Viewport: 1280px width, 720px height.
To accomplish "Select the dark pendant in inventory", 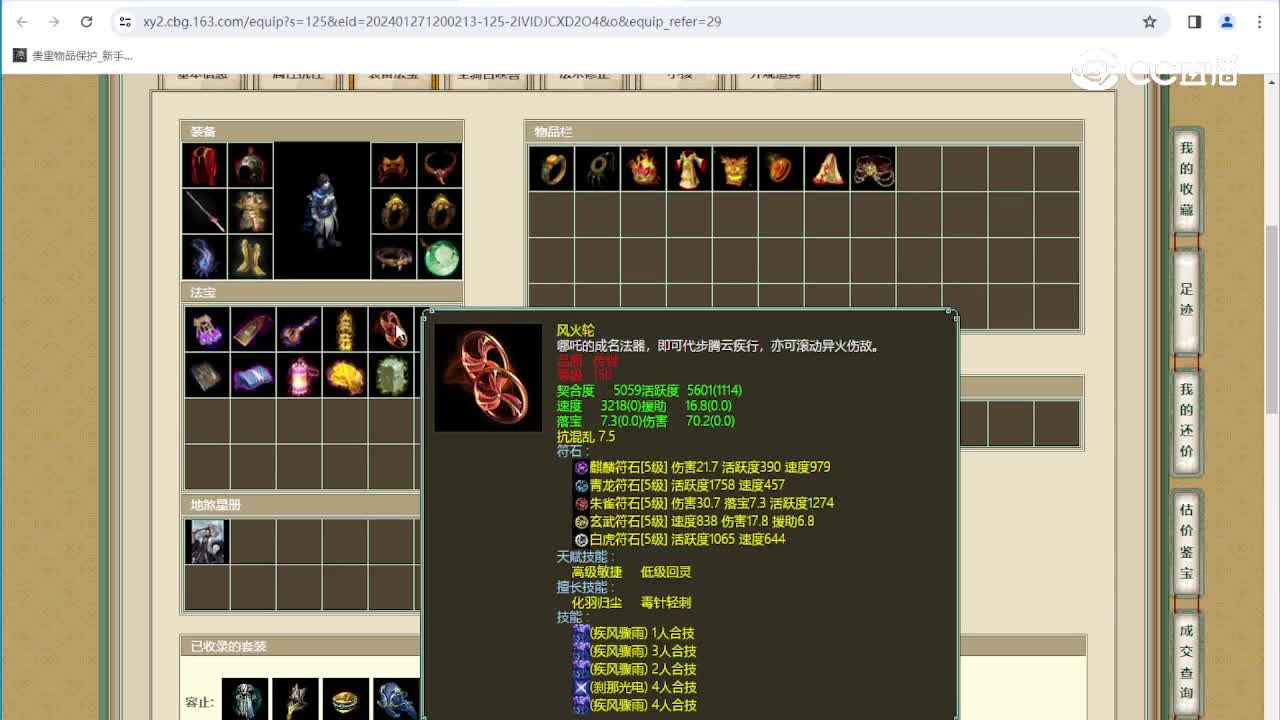I will (597, 168).
